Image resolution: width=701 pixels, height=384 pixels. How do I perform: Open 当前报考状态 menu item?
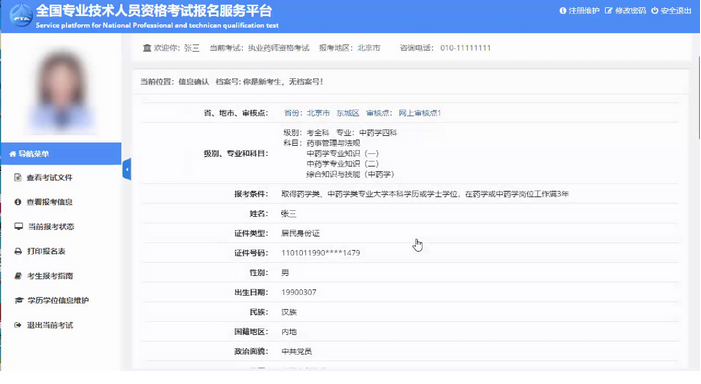pos(51,227)
